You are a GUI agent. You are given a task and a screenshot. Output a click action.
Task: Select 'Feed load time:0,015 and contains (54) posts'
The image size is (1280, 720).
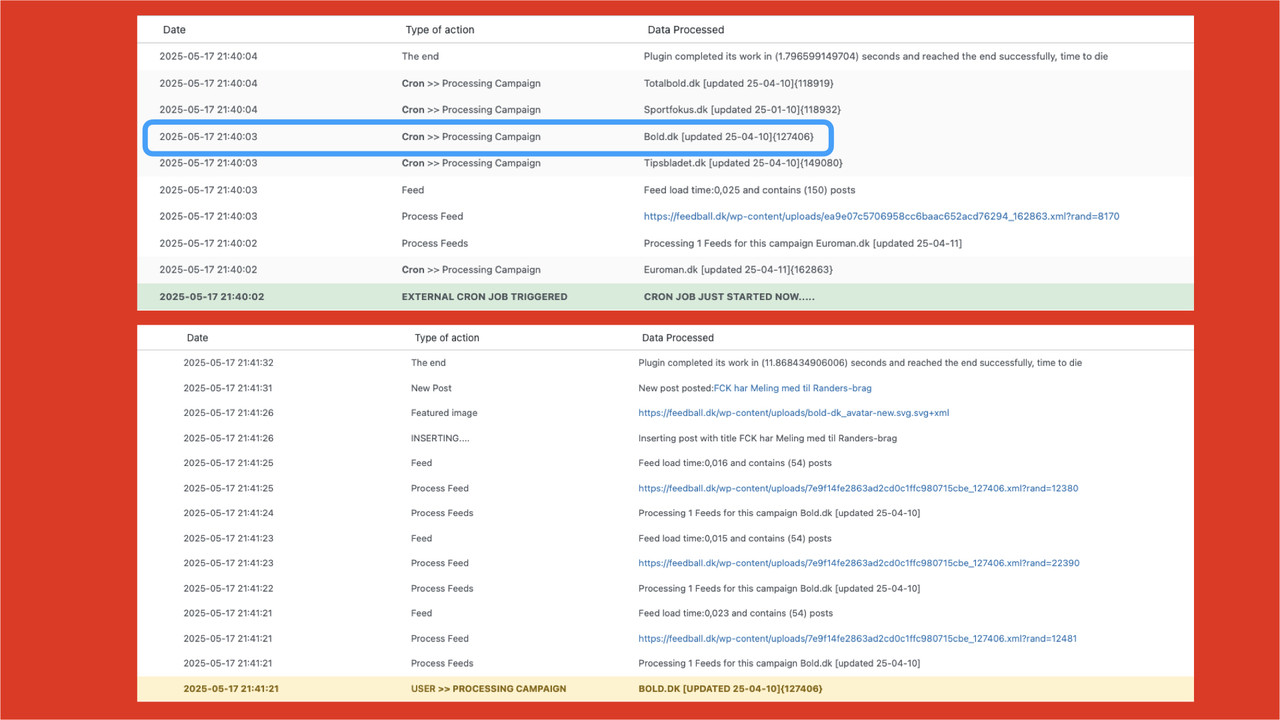point(735,538)
